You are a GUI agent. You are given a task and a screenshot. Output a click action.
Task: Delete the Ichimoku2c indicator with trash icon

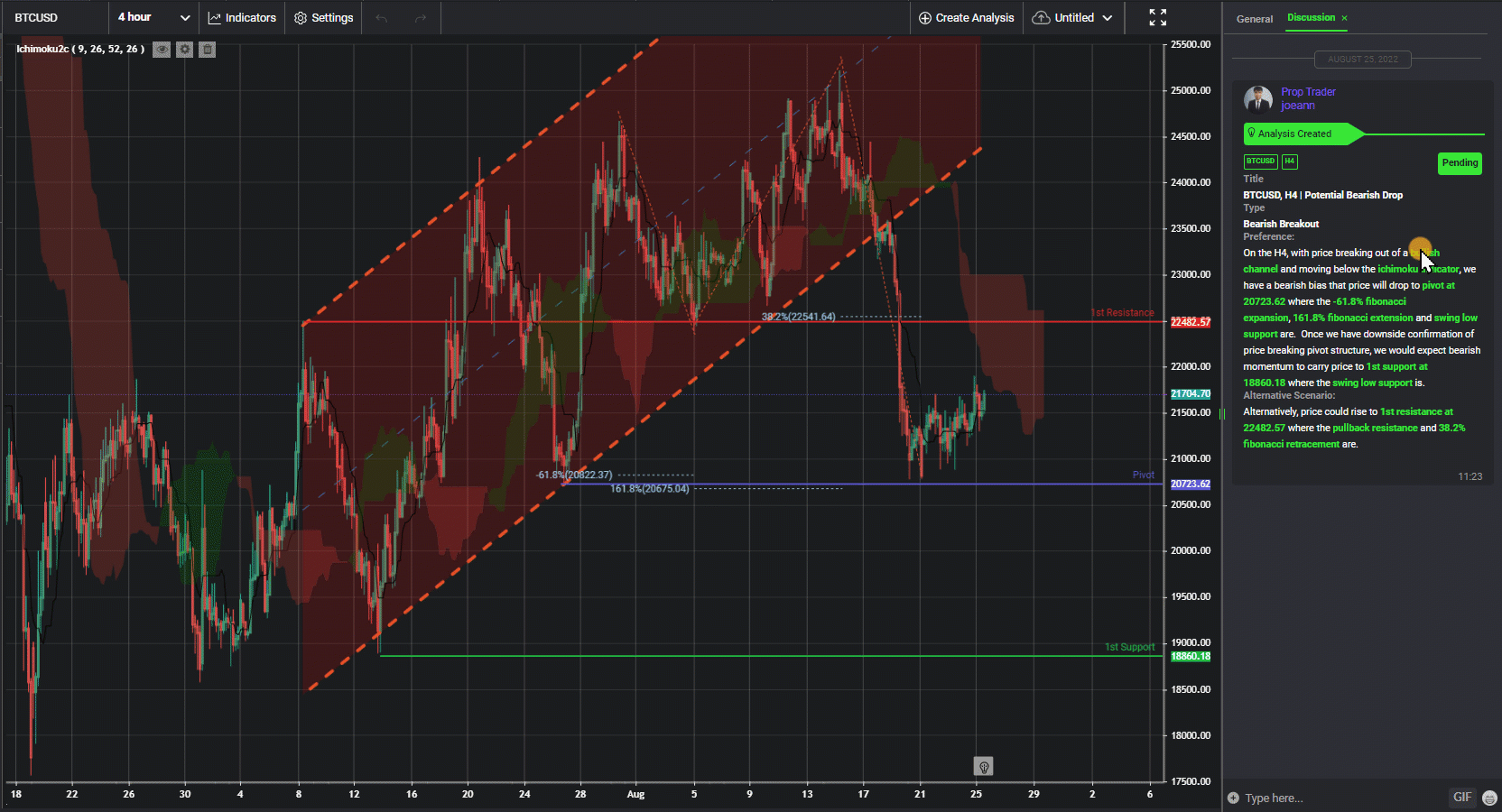click(208, 50)
